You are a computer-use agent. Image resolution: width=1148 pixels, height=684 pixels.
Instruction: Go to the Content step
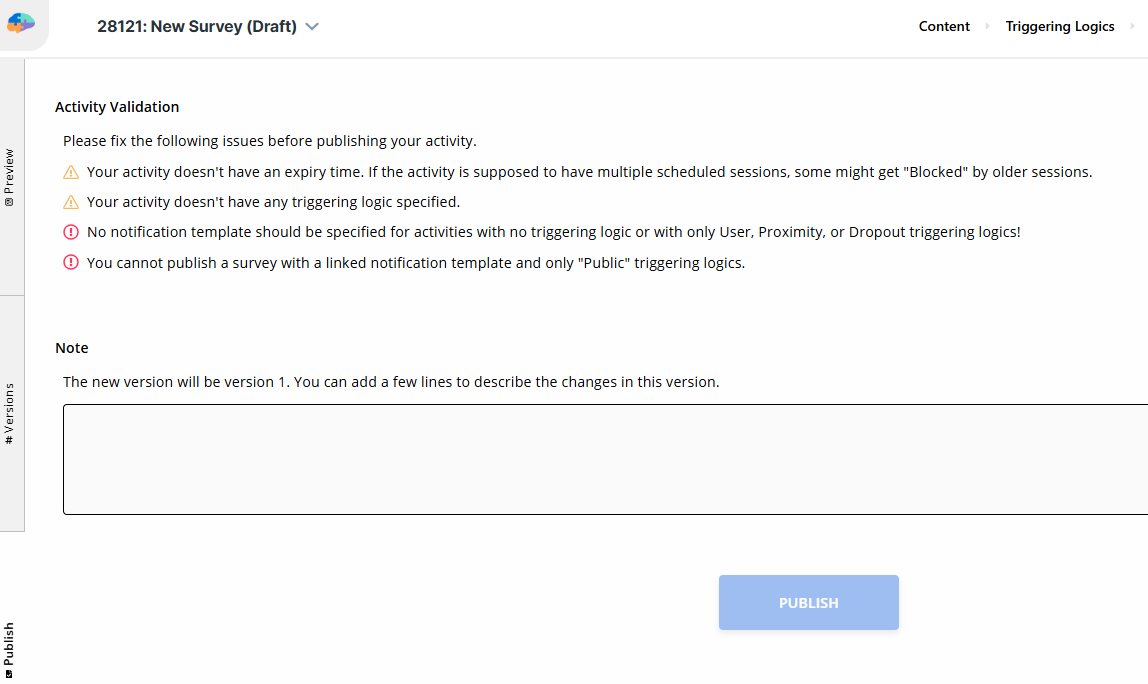pos(944,27)
